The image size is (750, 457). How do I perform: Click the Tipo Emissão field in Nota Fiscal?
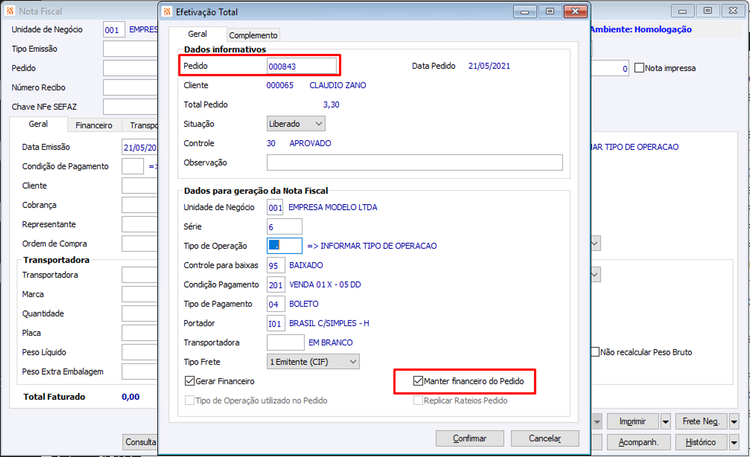point(130,49)
